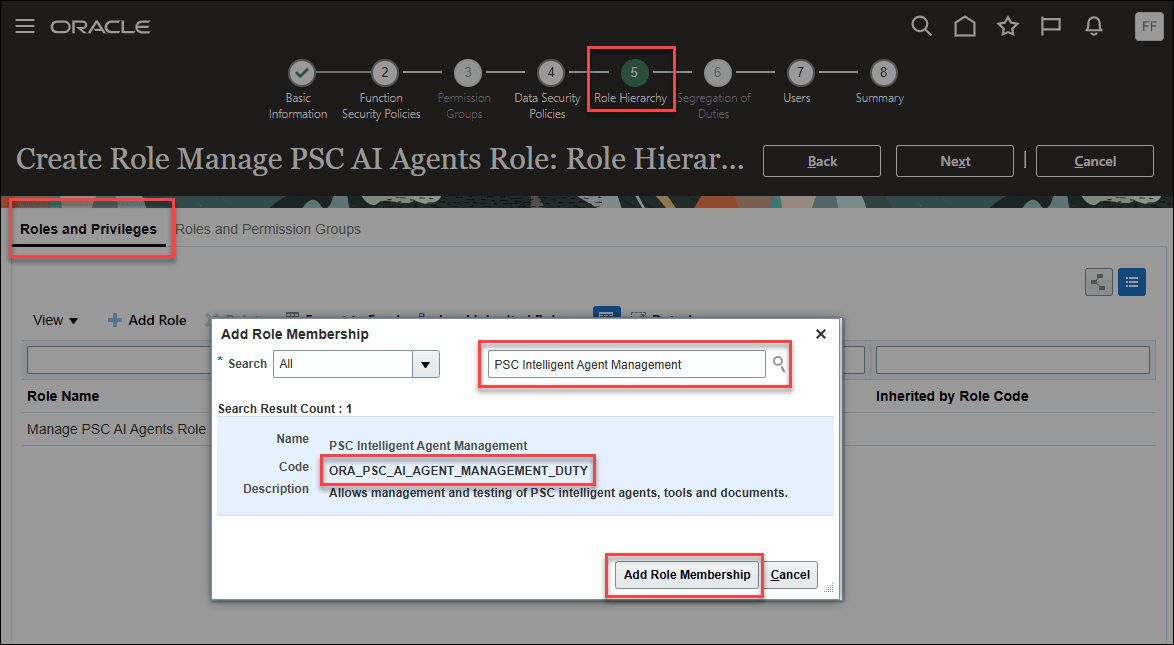Image resolution: width=1174 pixels, height=645 pixels.
Task: Switch to the Roles and Permission Groups tab
Action: point(268,229)
